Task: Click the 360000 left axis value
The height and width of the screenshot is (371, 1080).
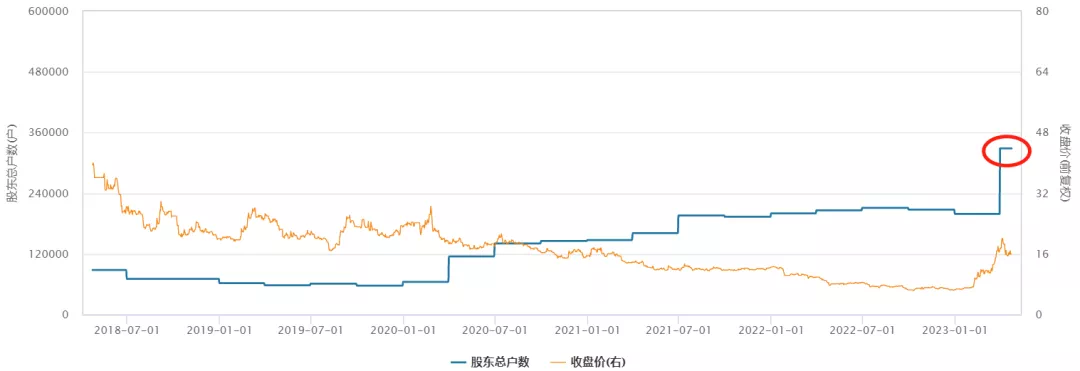Action: point(48,133)
